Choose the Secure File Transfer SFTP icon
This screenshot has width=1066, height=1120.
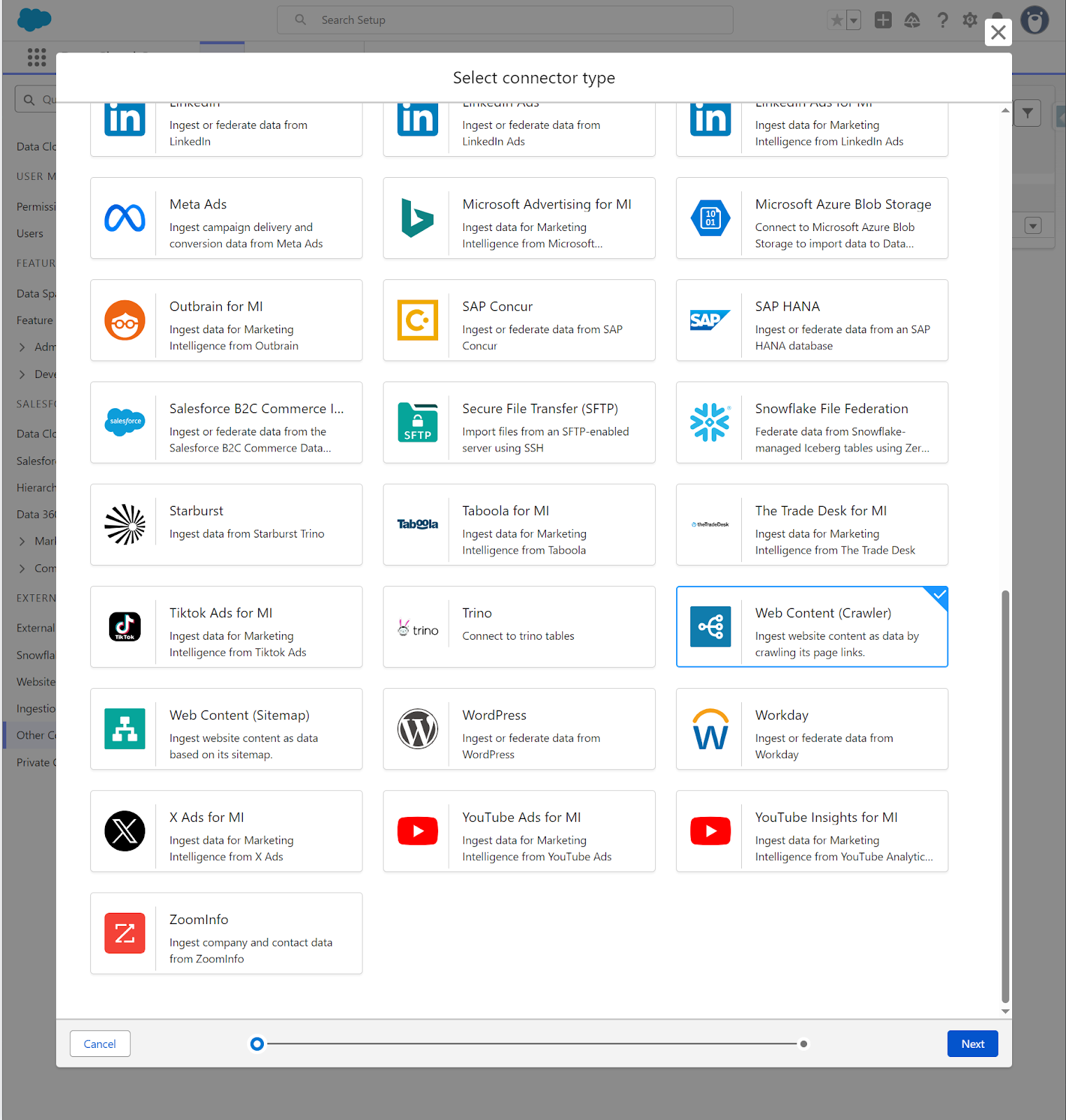[418, 423]
